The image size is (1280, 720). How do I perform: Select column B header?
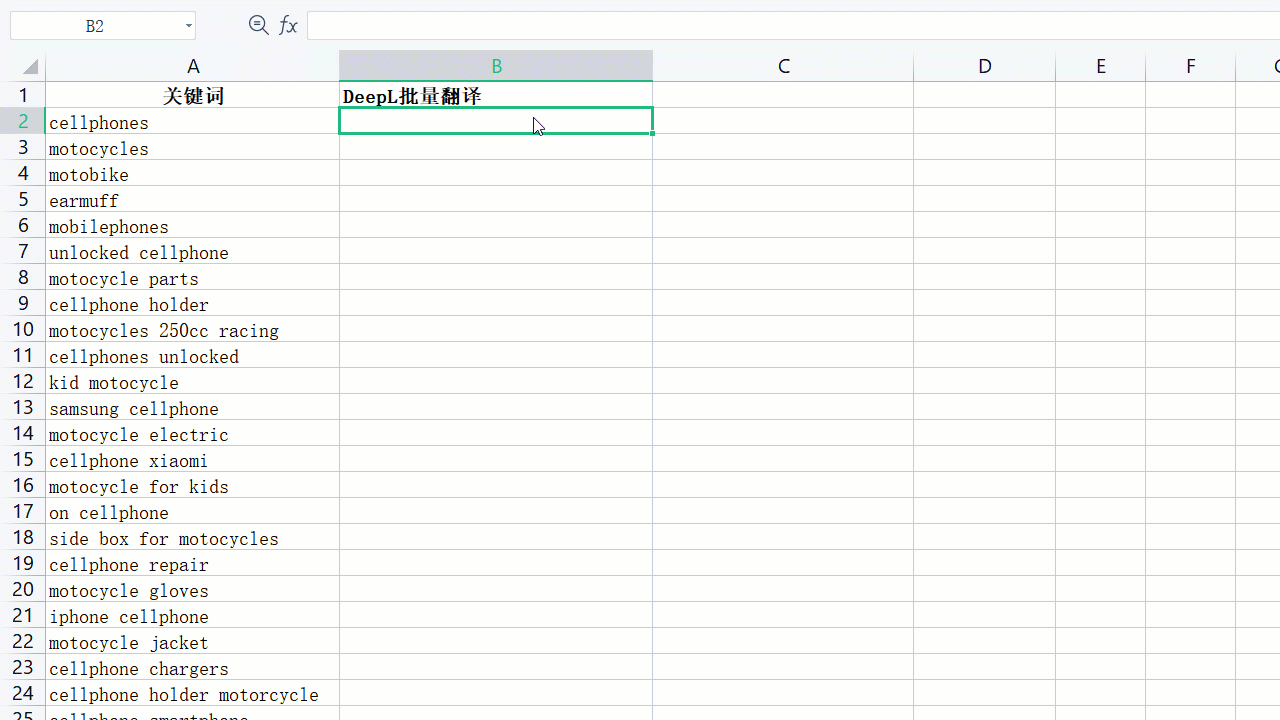[496, 67]
